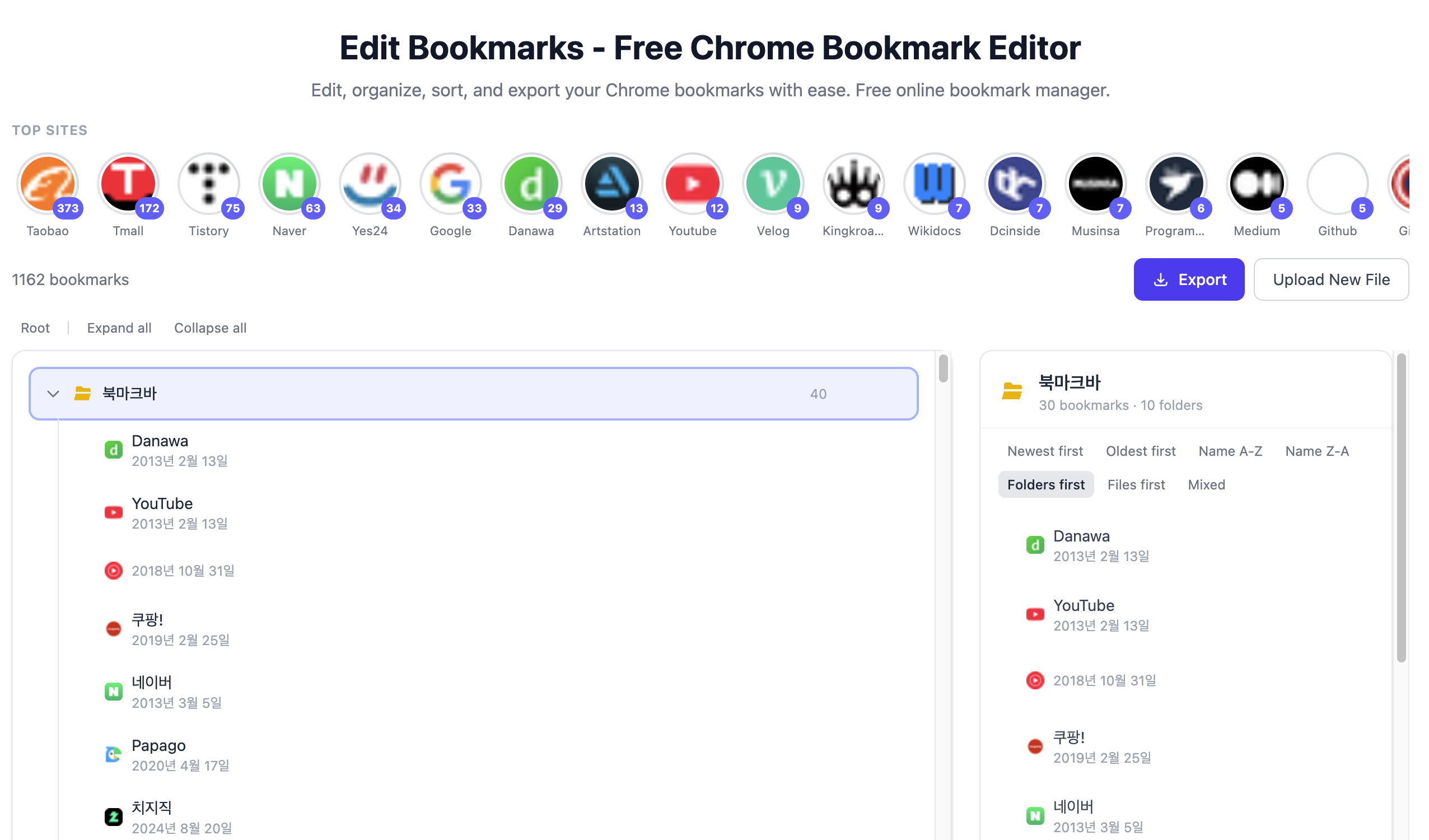Click the Velog top site icon
This screenshot has width=1429, height=840.
[773, 183]
